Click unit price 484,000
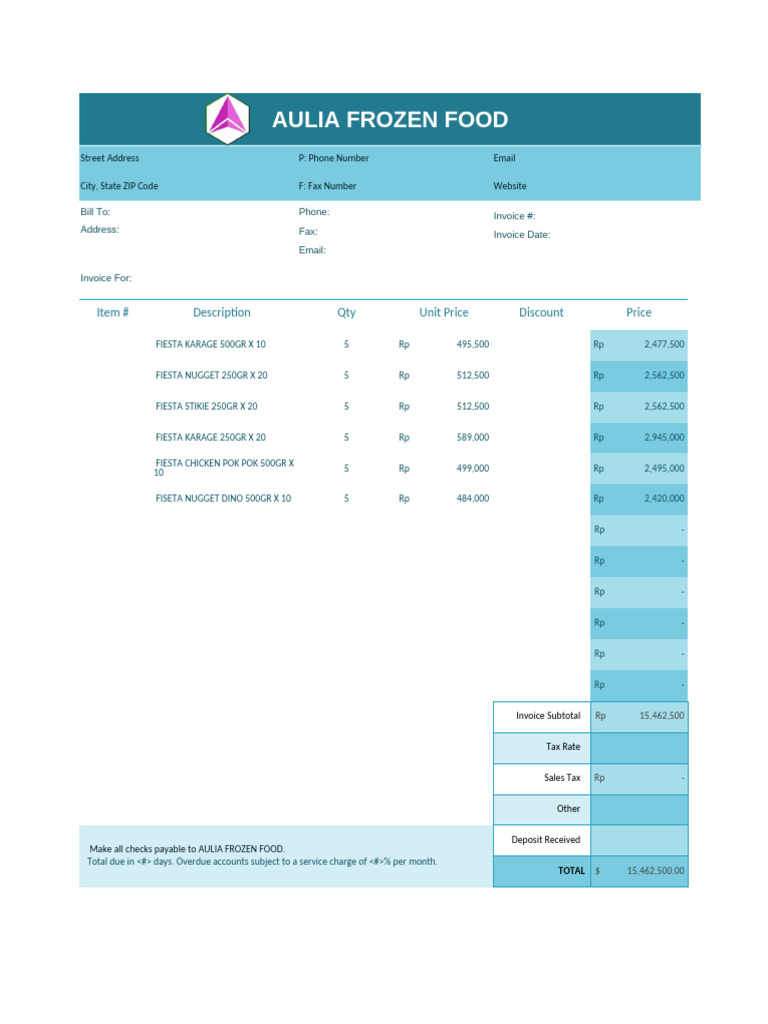The image size is (768, 1024). pos(473,498)
